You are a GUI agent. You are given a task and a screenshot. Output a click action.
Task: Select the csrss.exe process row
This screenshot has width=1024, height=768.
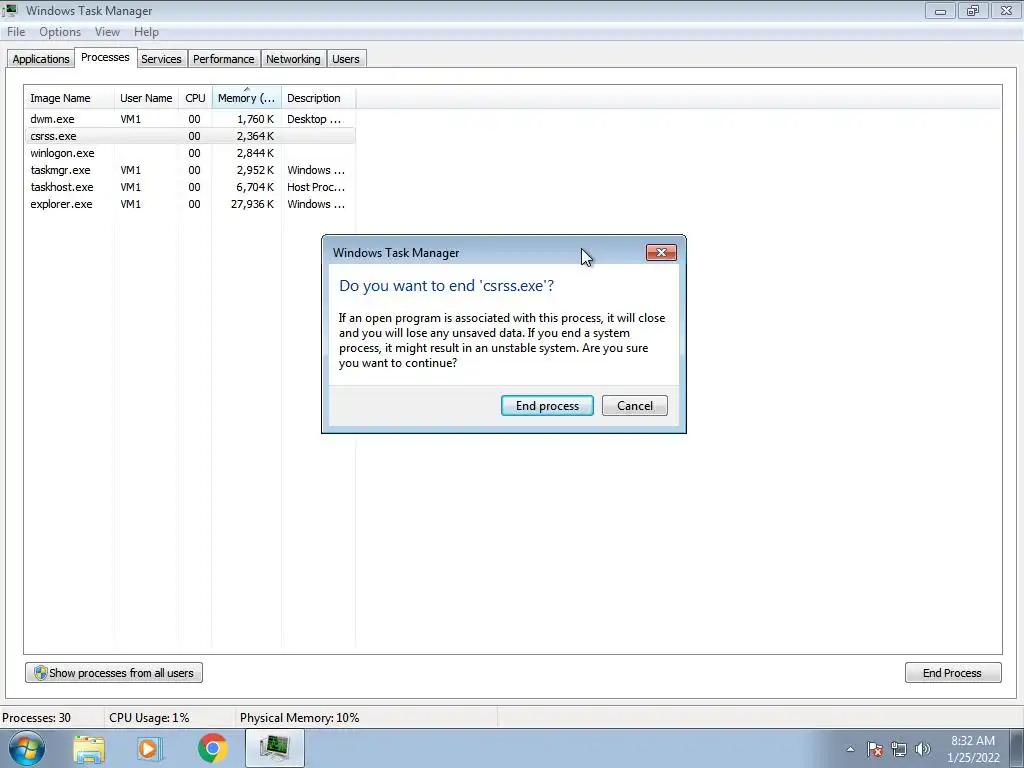click(190, 136)
